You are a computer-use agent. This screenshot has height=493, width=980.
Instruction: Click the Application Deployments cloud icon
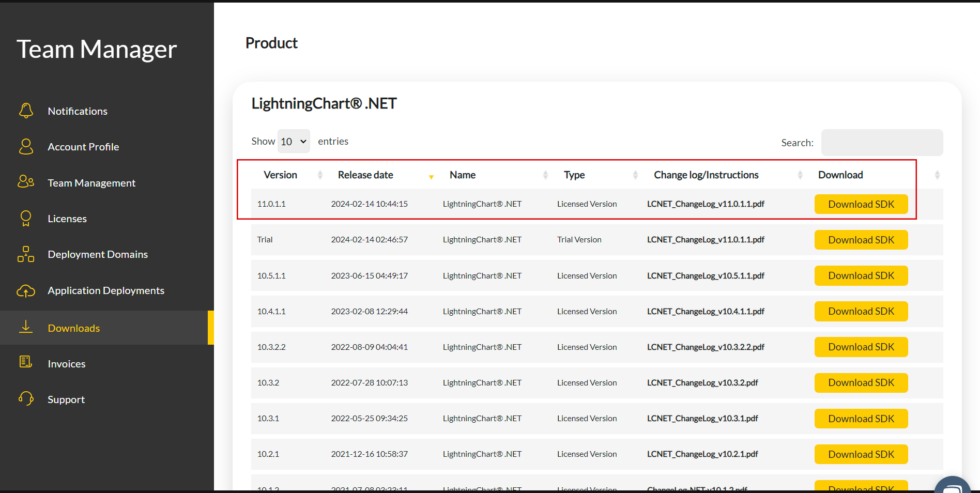coord(26,291)
